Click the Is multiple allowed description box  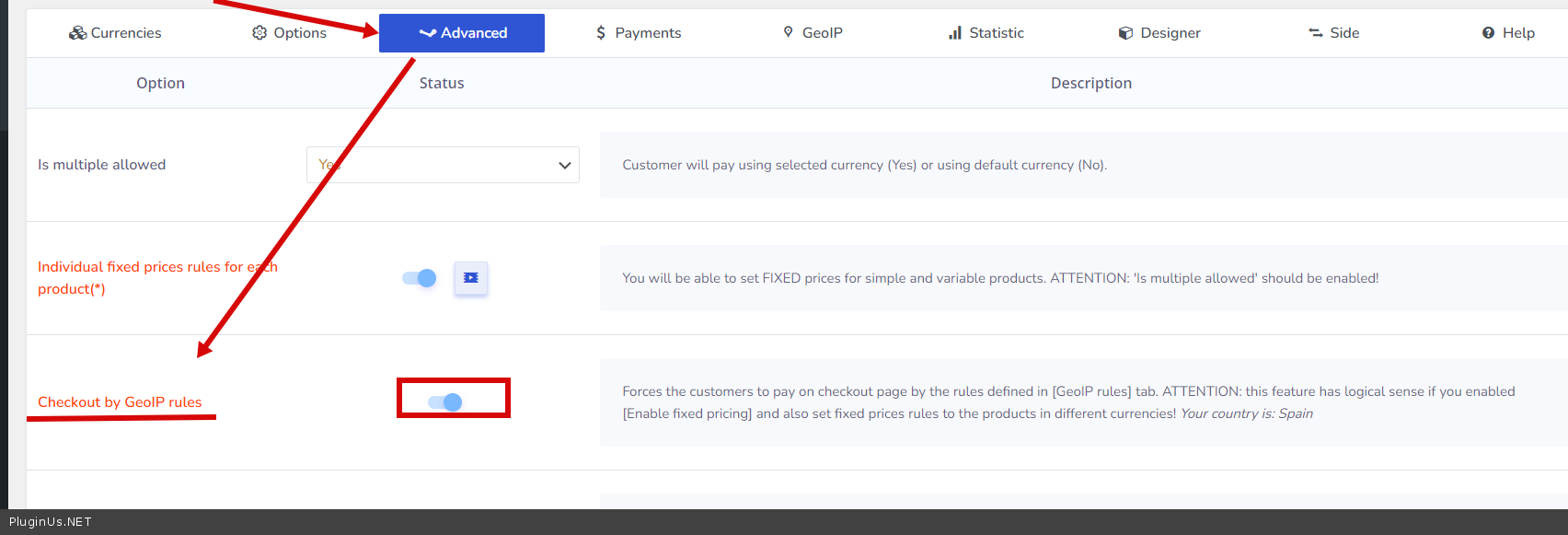tap(1083, 165)
